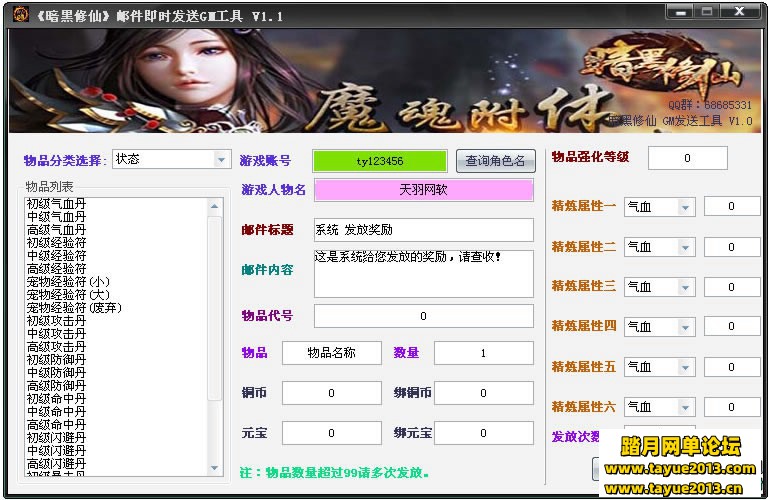The height and width of the screenshot is (500, 771).
Task: Select 中级经验符 in the item list
Action: point(56,256)
